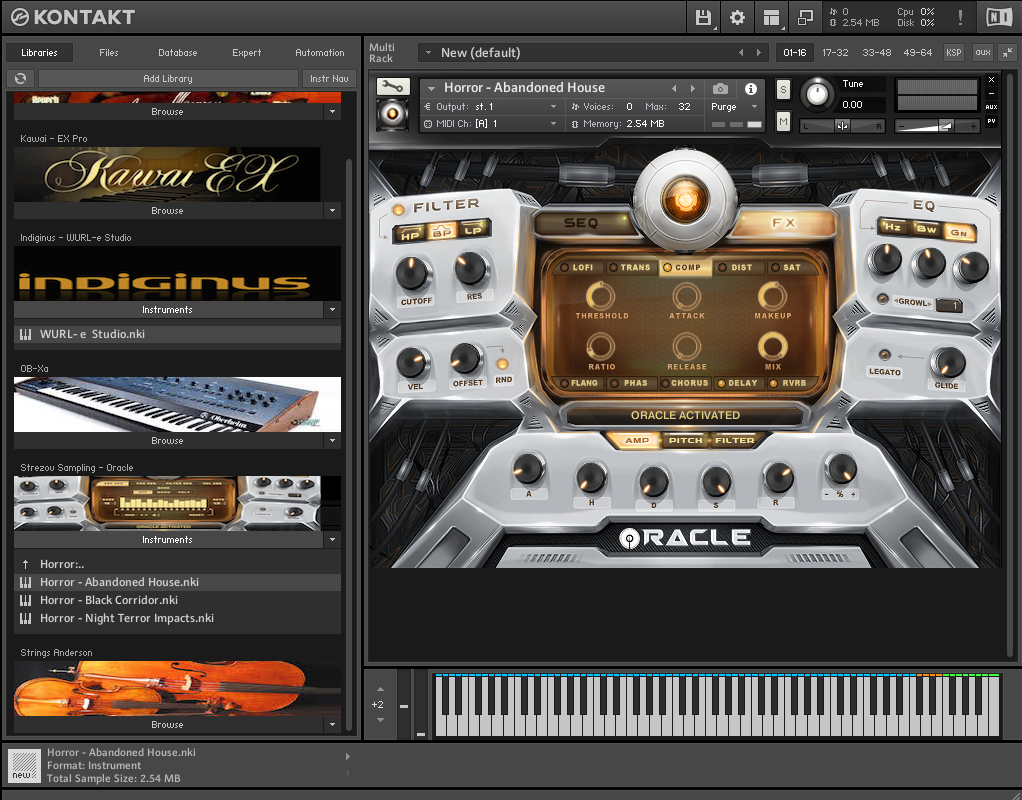The width and height of the screenshot is (1022, 800).
Task: Click the save disk icon in header
Action: pyautogui.click(x=703, y=17)
